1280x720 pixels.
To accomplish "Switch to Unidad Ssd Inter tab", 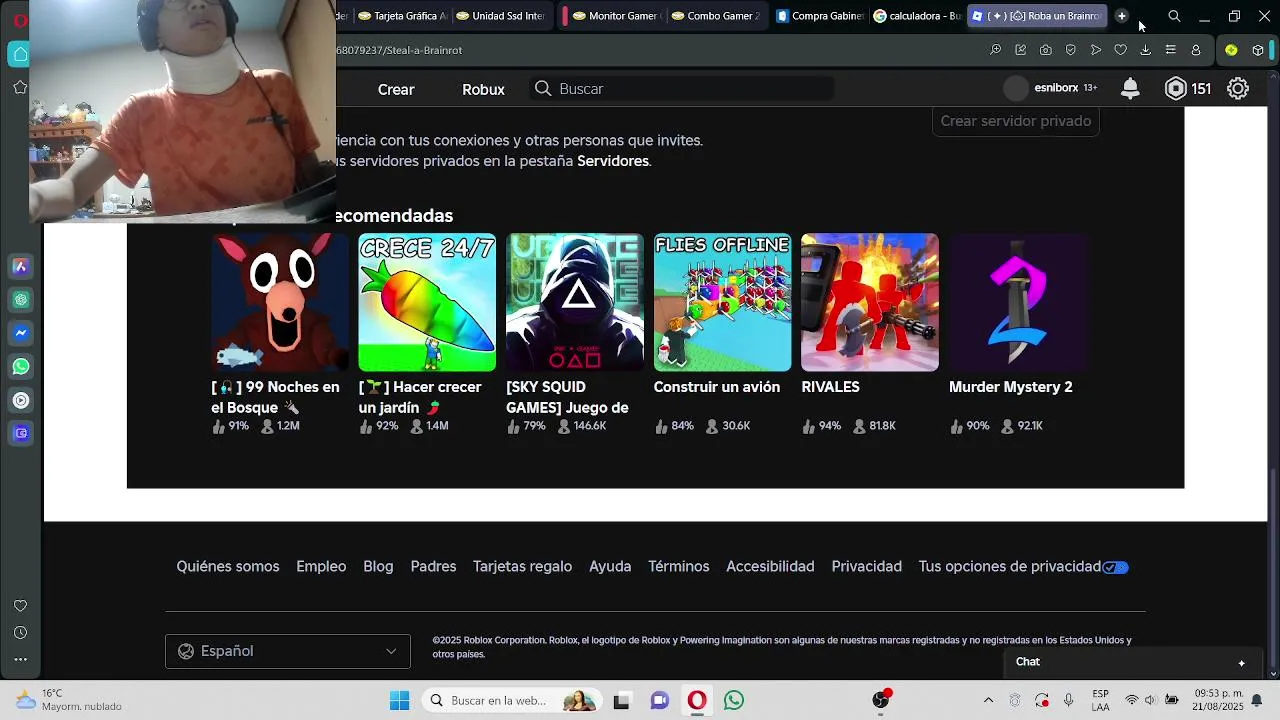I will [500, 16].
